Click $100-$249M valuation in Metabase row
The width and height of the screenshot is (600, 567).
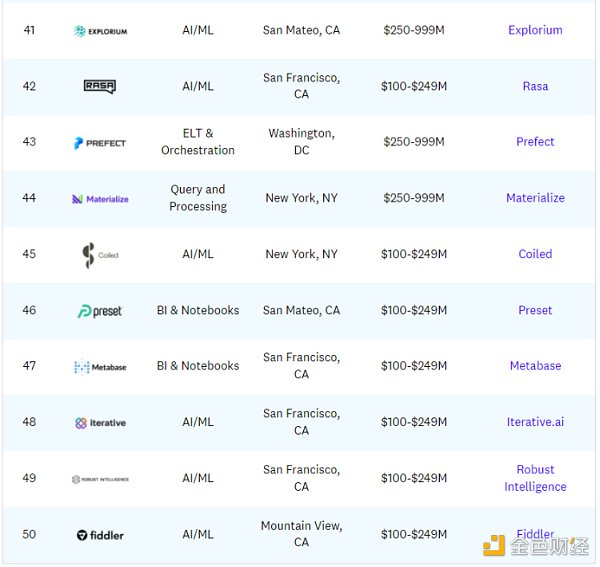click(414, 366)
